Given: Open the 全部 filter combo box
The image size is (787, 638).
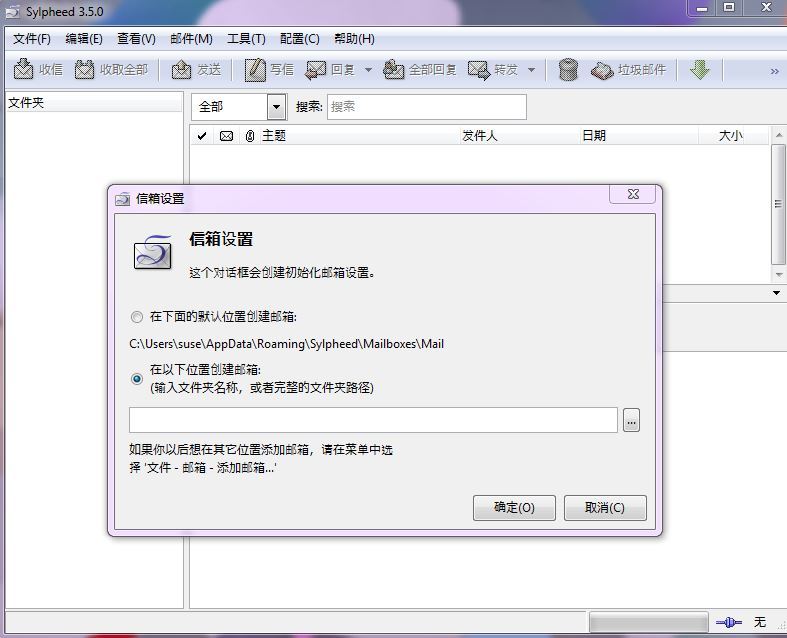Looking at the screenshot, I should click(x=239, y=106).
